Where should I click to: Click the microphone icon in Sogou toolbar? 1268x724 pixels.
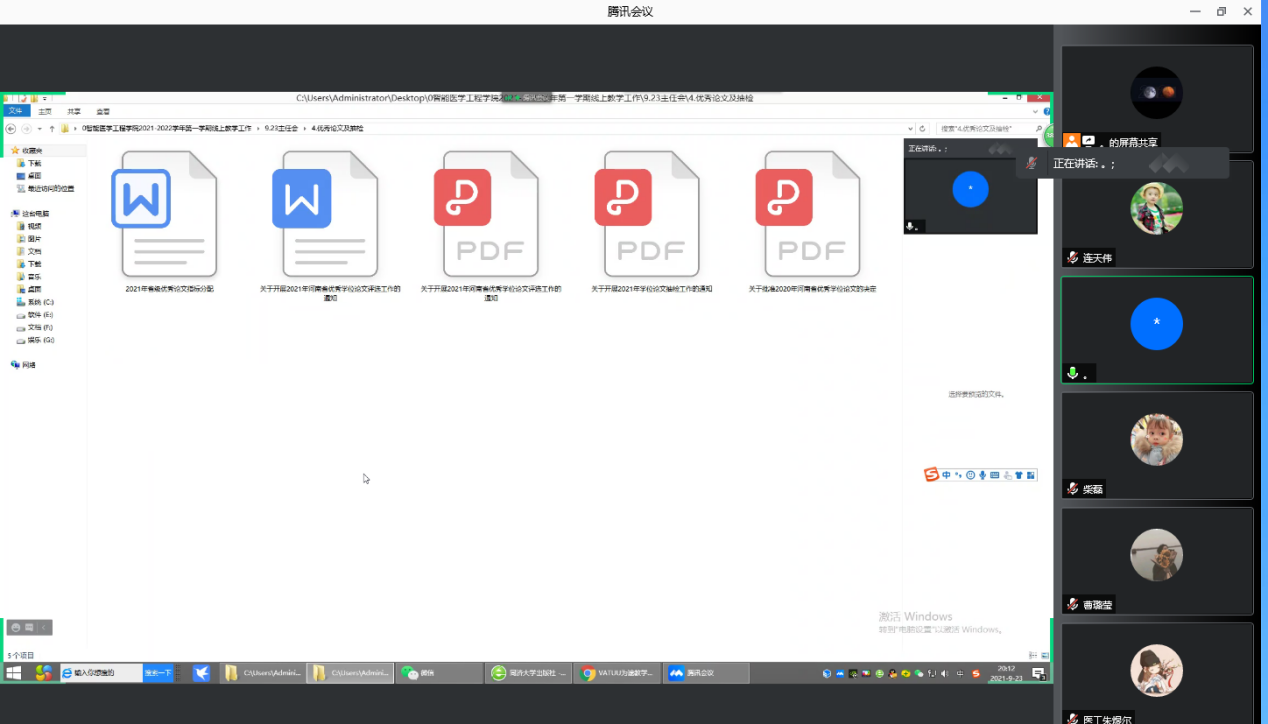tap(983, 475)
